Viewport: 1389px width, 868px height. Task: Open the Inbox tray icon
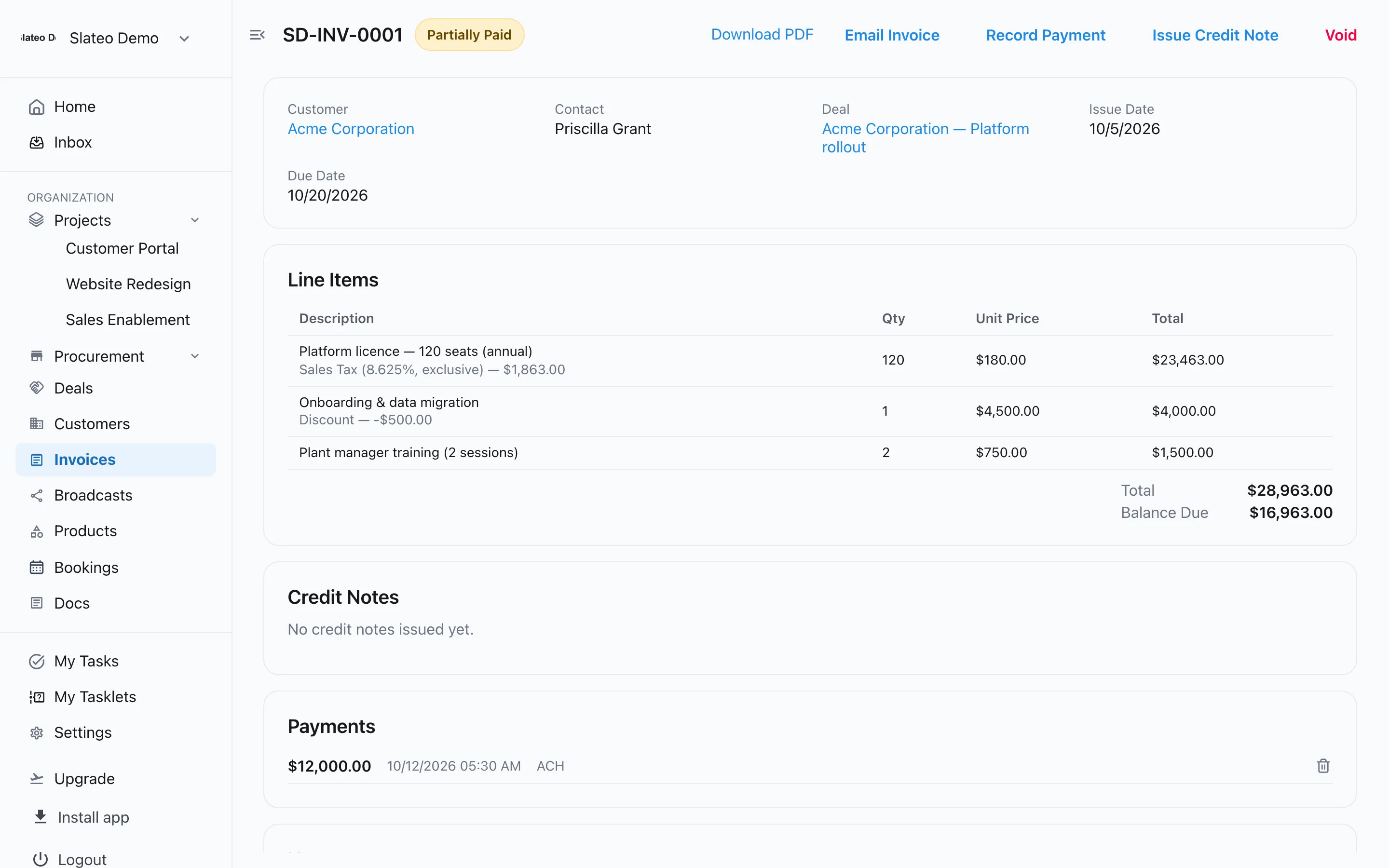(x=37, y=142)
